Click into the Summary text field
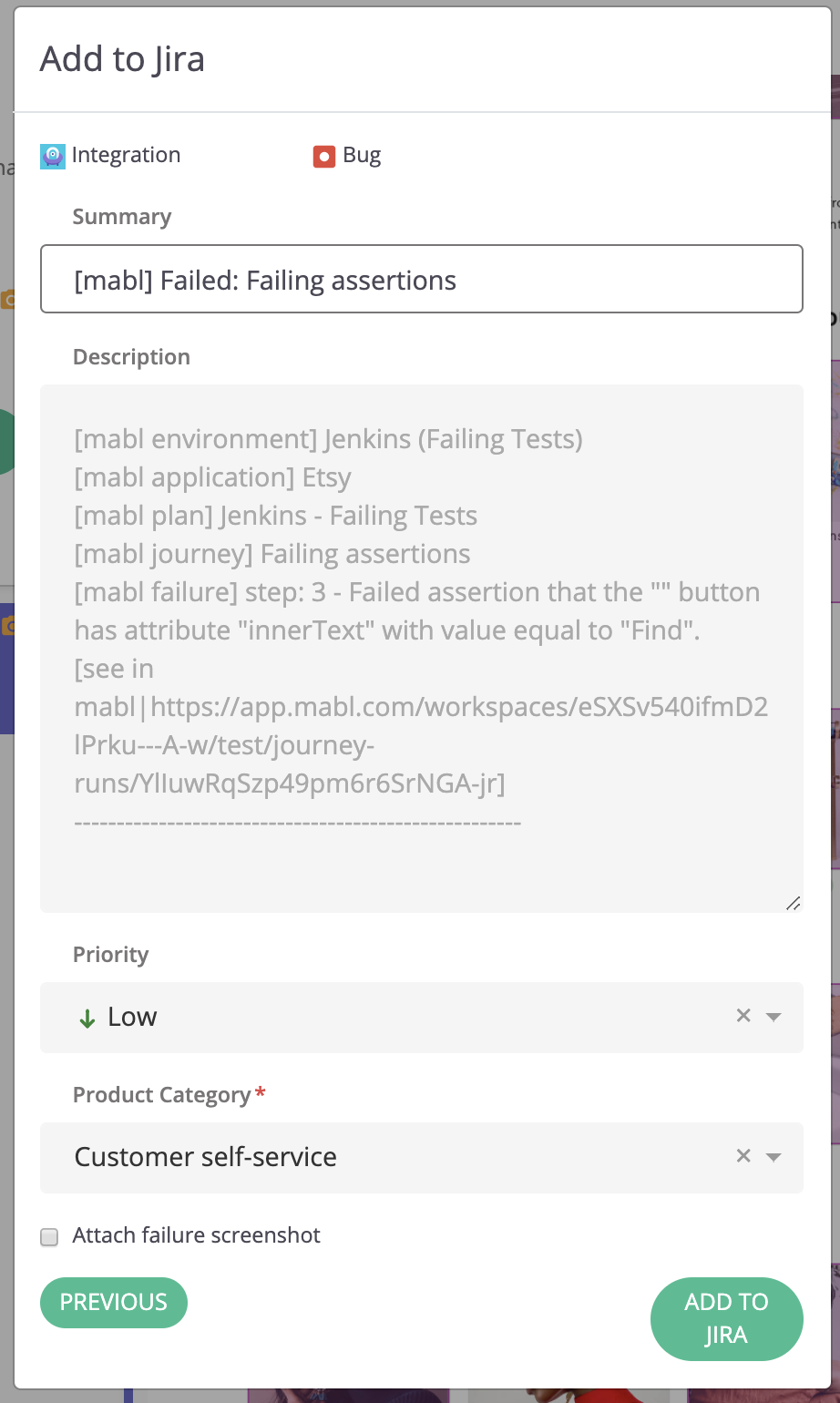 pyautogui.click(x=421, y=280)
